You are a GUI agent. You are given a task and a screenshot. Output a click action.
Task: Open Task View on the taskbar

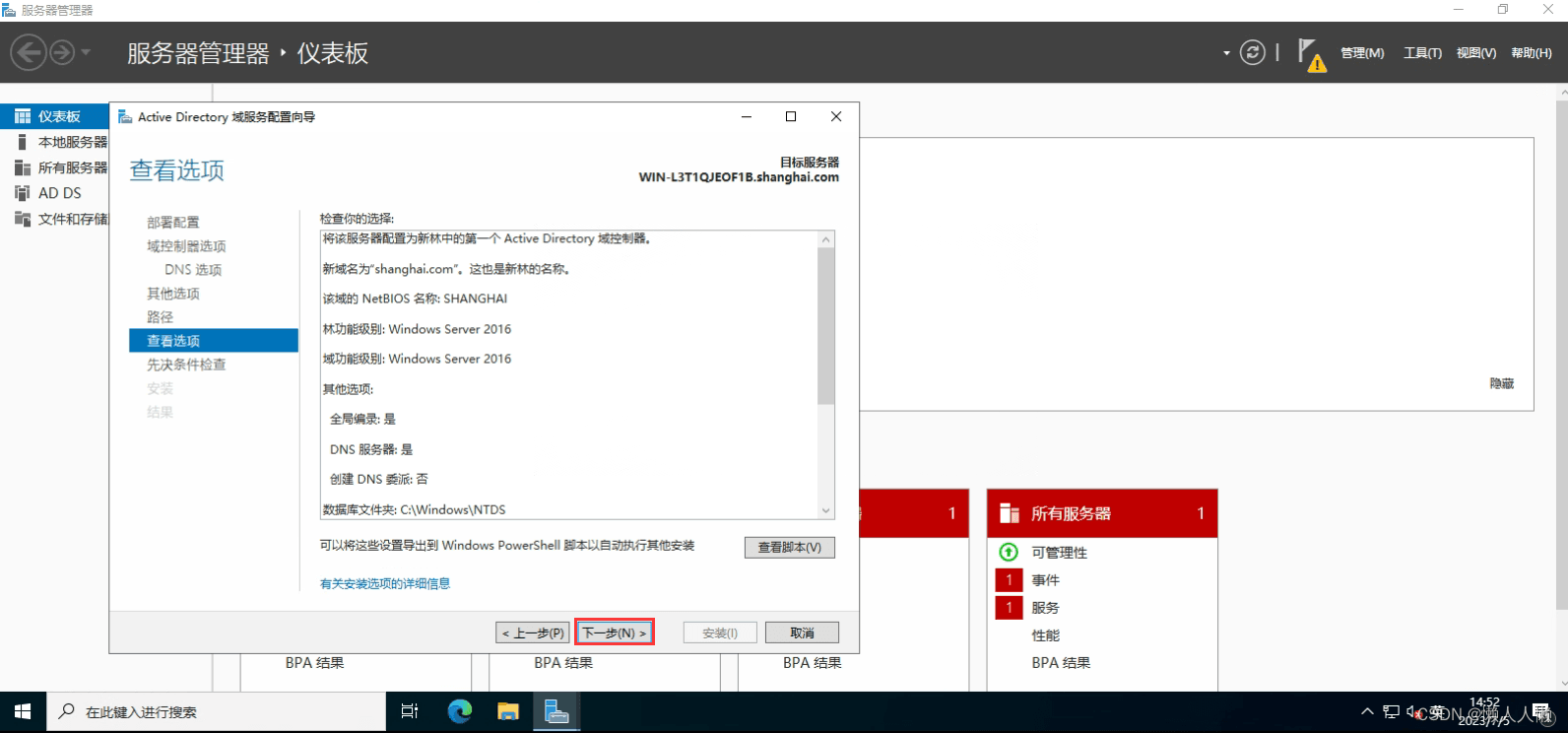coord(410,711)
